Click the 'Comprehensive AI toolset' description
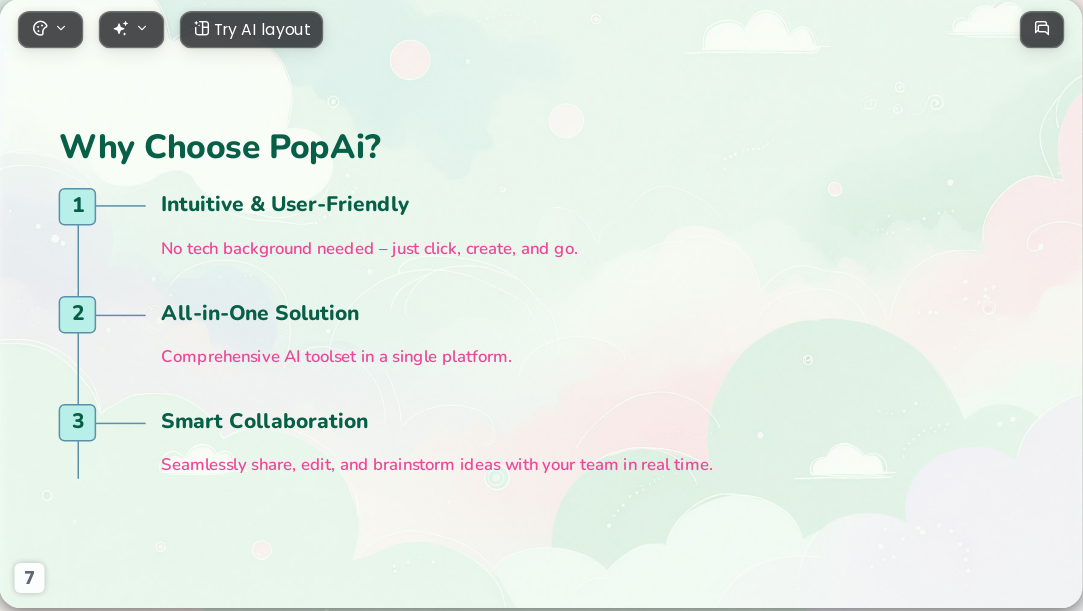This screenshot has width=1083, height=611. point(336,357)
